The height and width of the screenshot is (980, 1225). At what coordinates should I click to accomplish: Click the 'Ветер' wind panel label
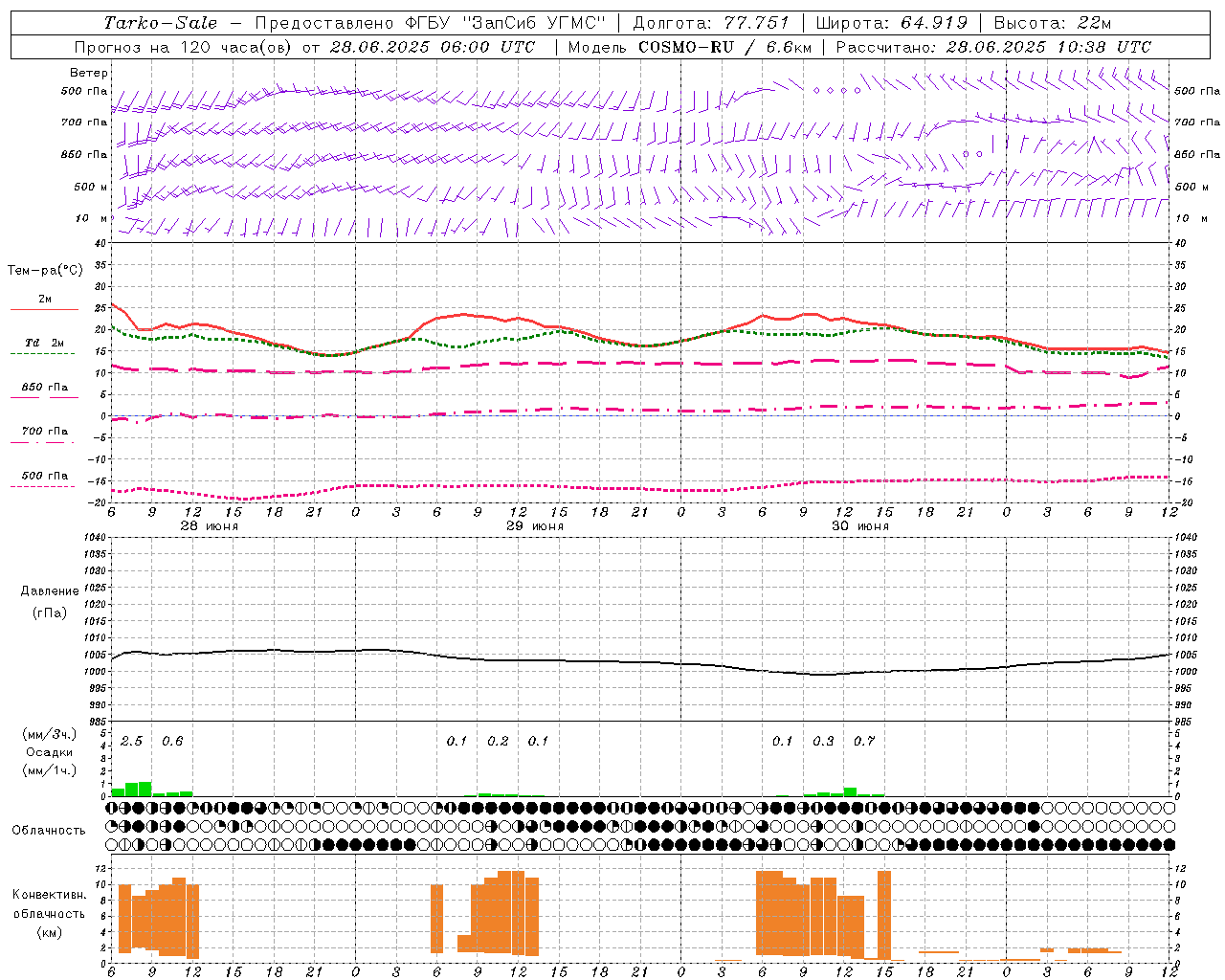pos(89,73)
